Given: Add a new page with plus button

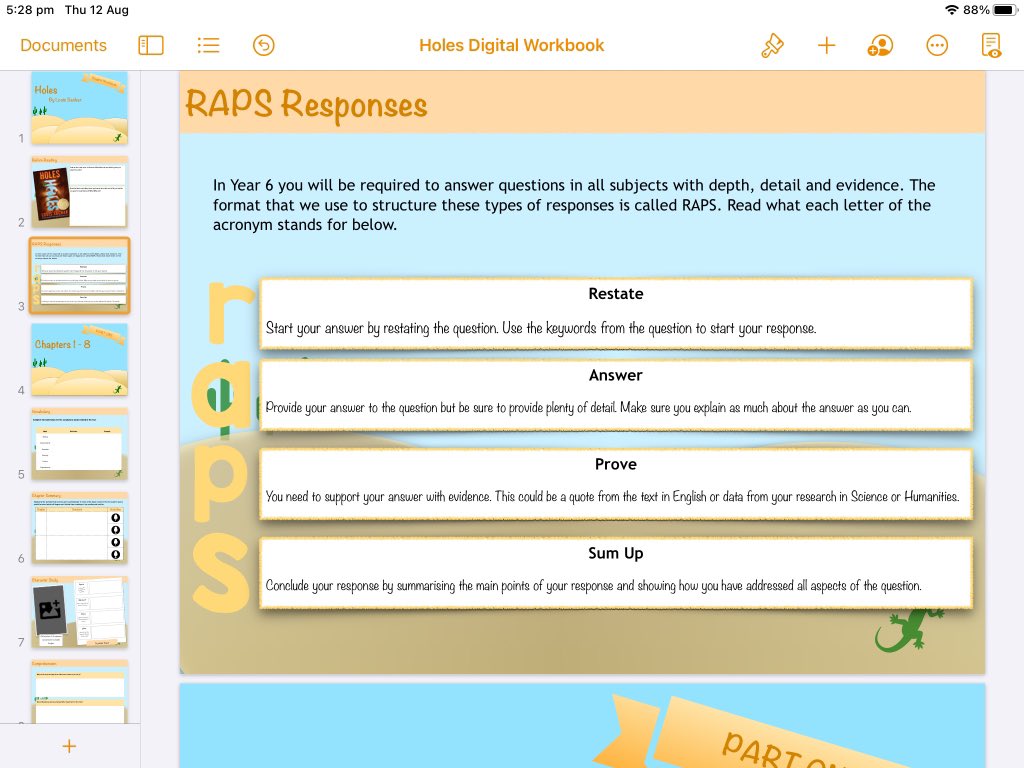Looking at the screenshot, I should tap(69, 746).
